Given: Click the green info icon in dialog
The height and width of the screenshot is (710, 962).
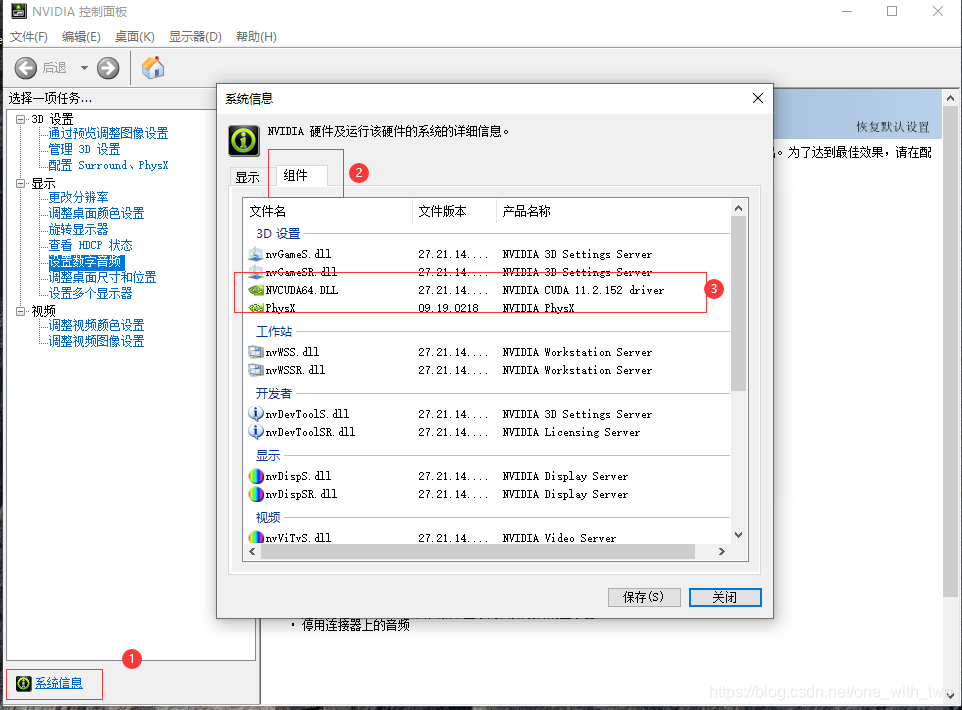Looking at the screenshot, I should (x=244, y=141).
